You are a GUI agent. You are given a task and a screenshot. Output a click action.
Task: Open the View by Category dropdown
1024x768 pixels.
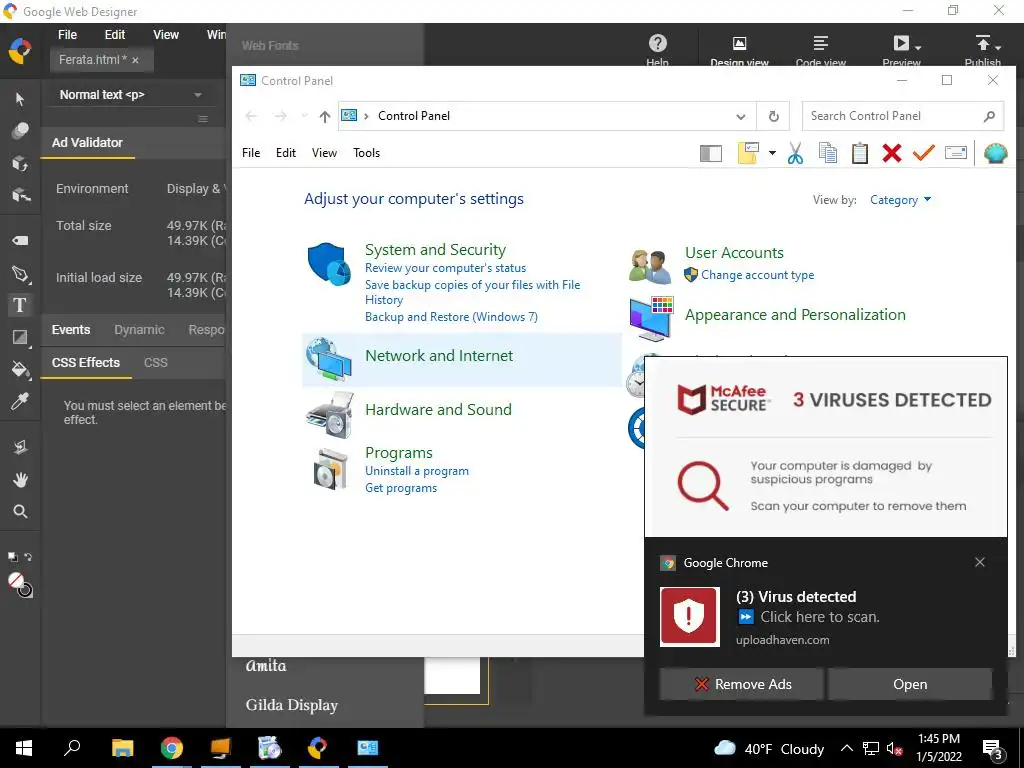(x=900, y=200)
